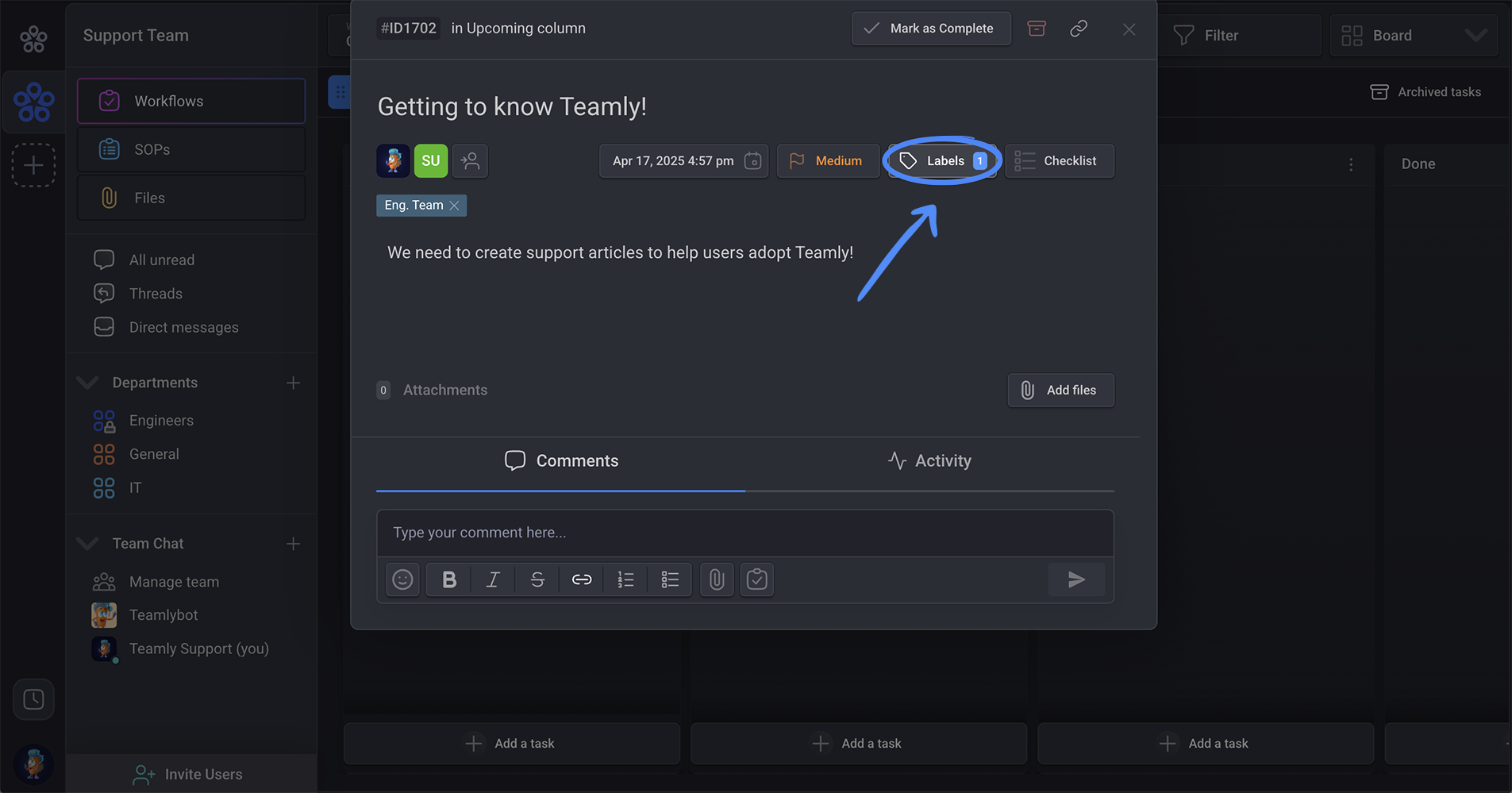
Task: Switch to the Comments tab
Action: 561,461
